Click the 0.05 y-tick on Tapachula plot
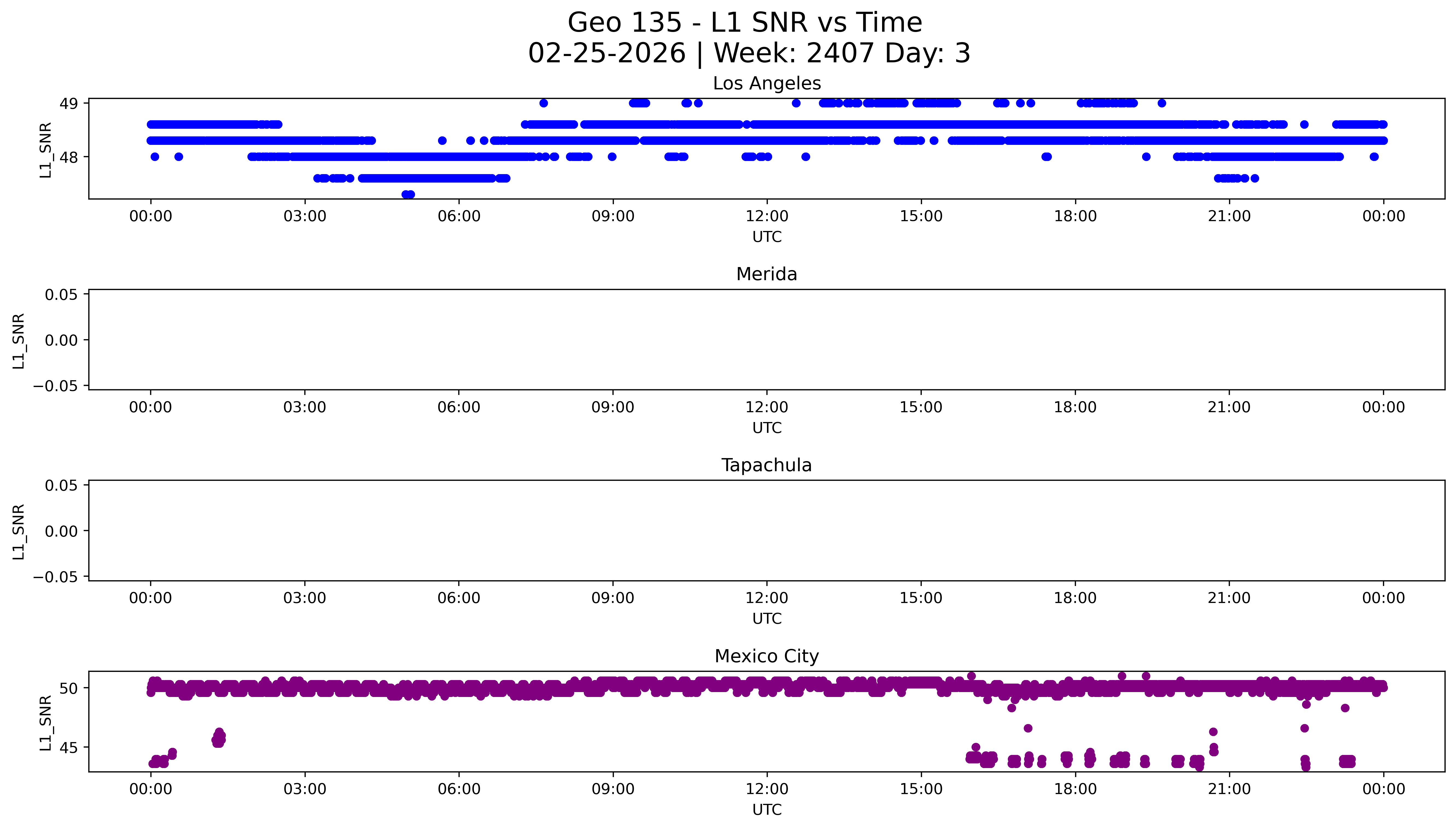Image resolution: width=1456 pixels, height=829 pixels. click(62, 486)
